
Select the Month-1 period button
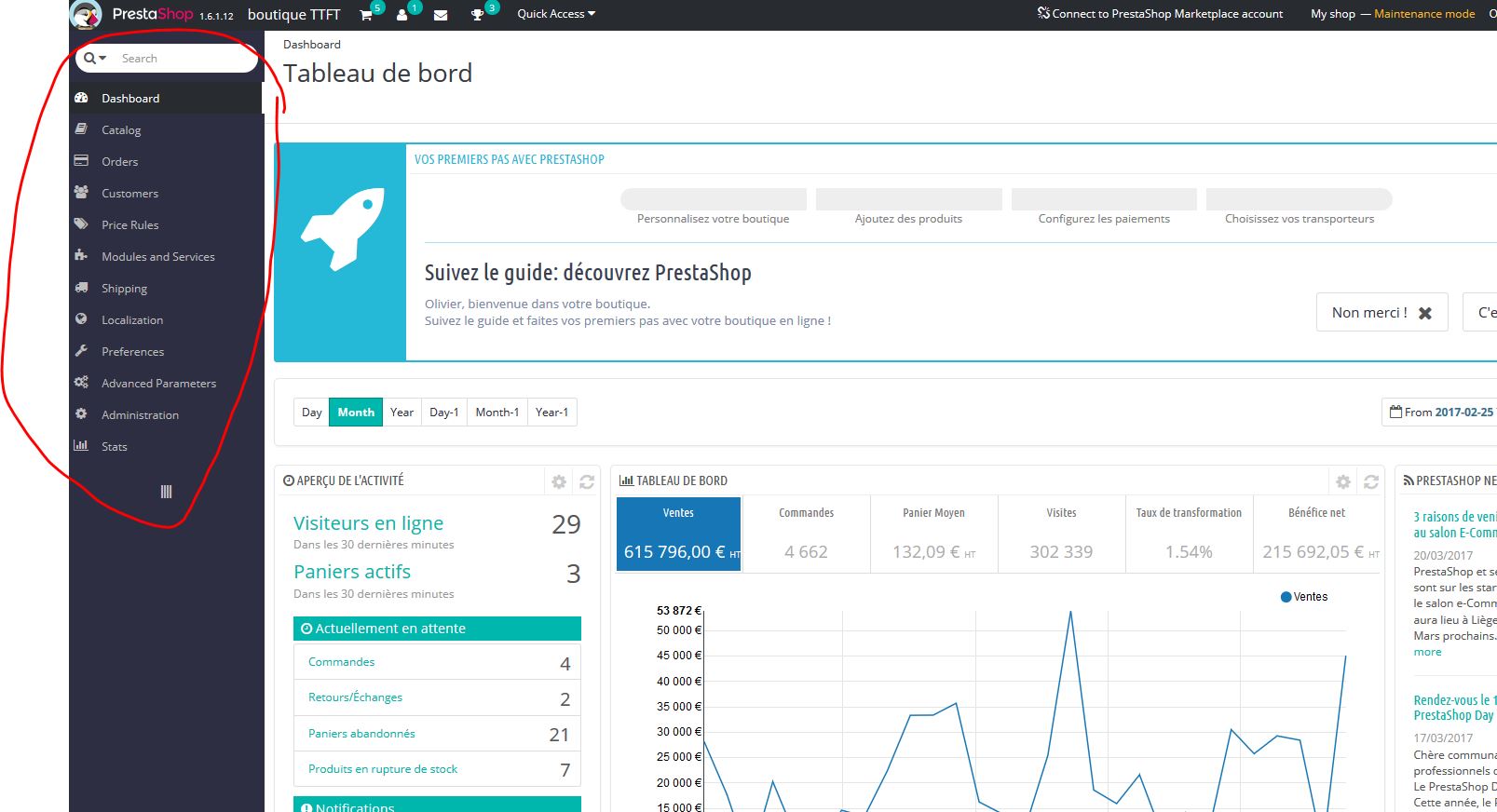tap(497, 412)
